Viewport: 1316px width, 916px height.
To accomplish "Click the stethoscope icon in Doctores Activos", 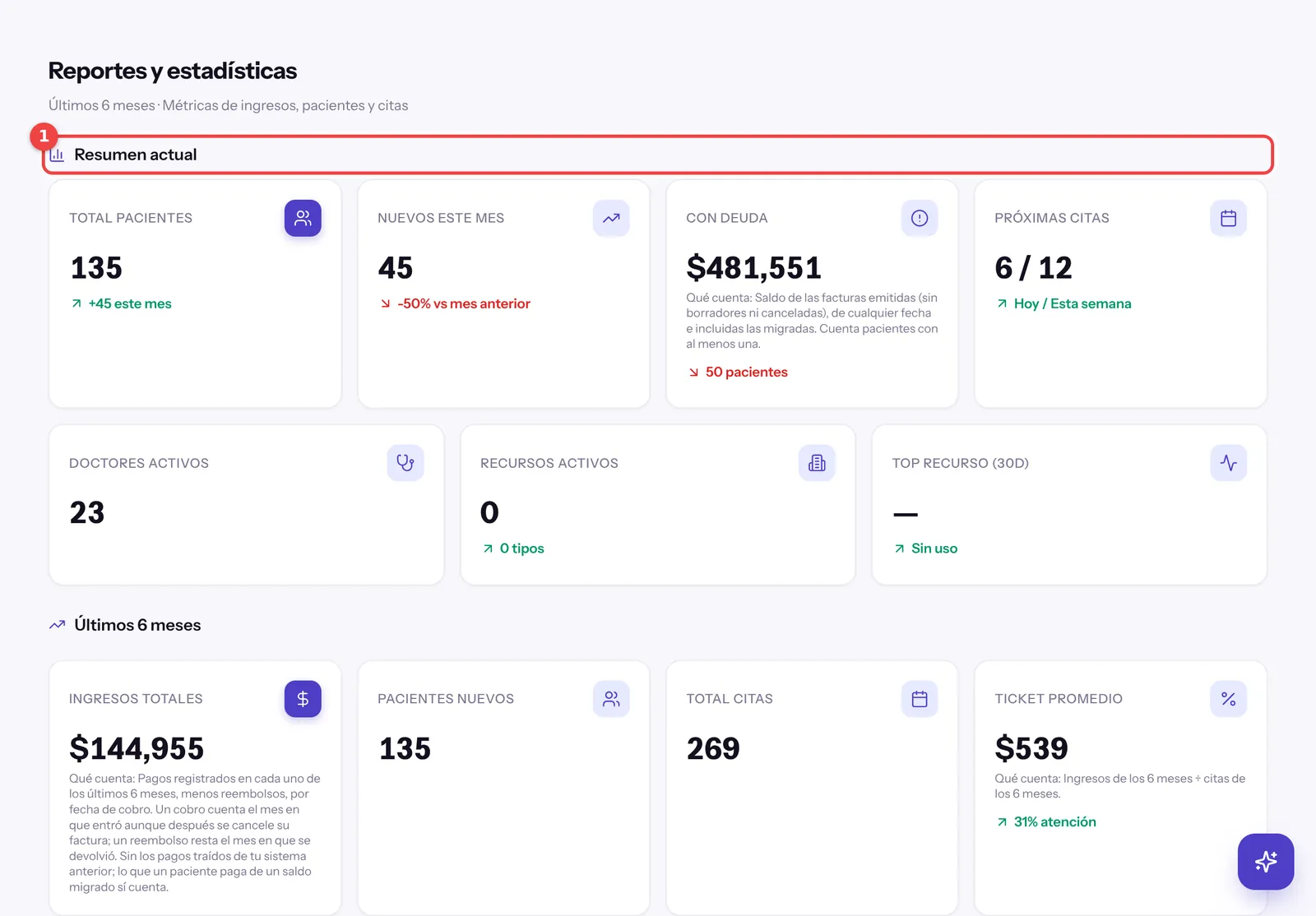I will (x=405, y=463).
